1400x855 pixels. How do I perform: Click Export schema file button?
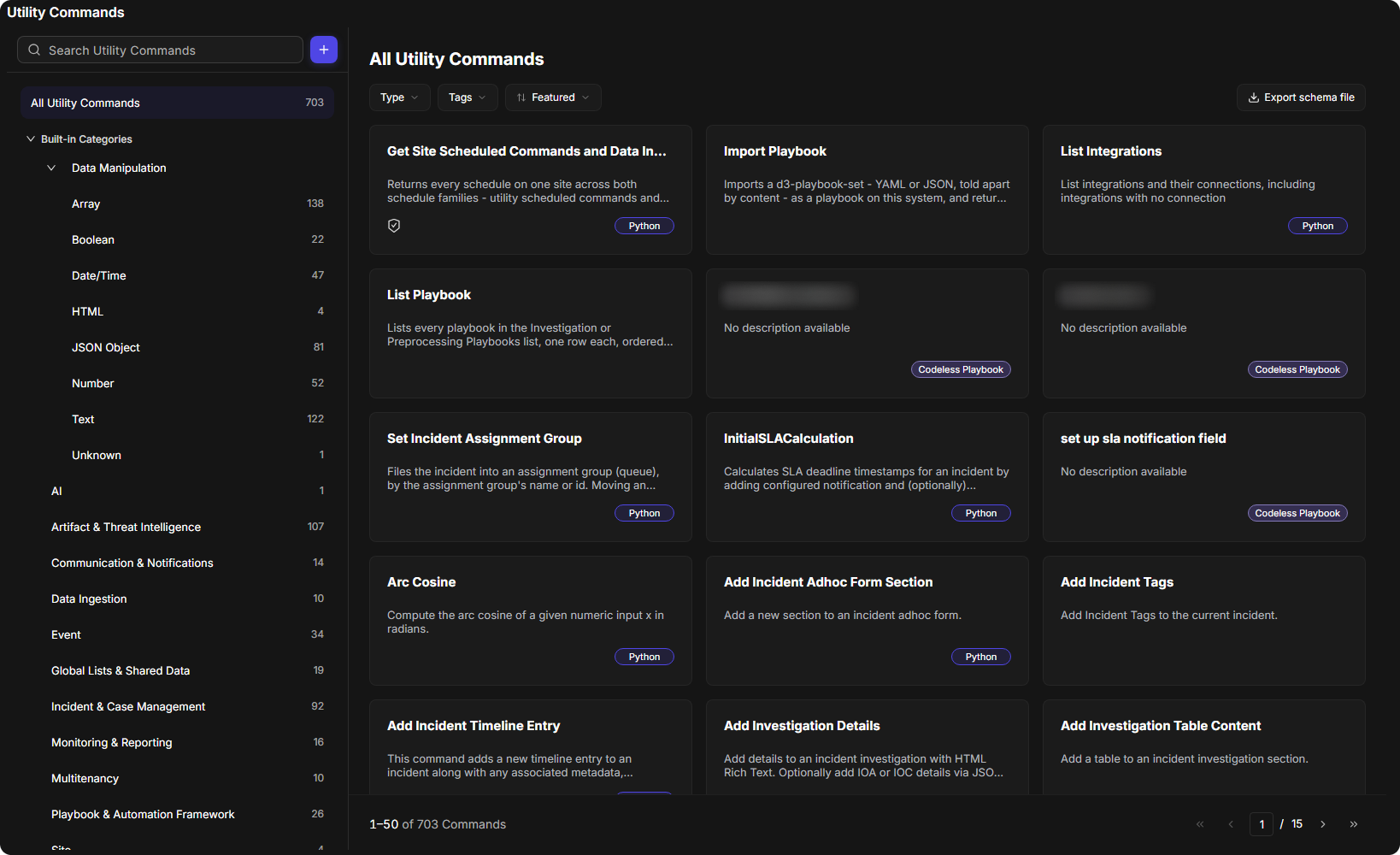pos(1301,97)
